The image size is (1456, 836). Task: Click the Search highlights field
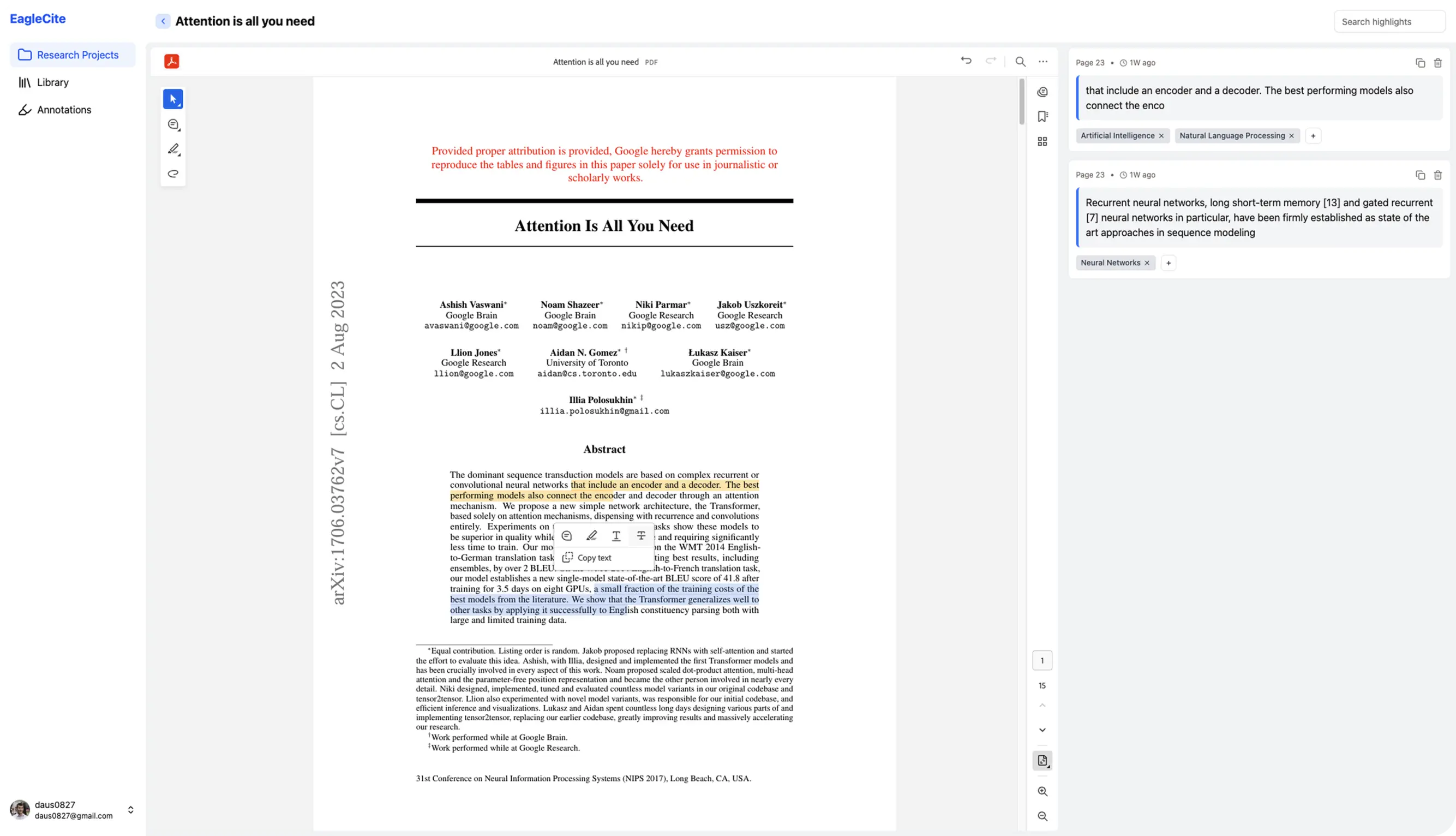1389,22
